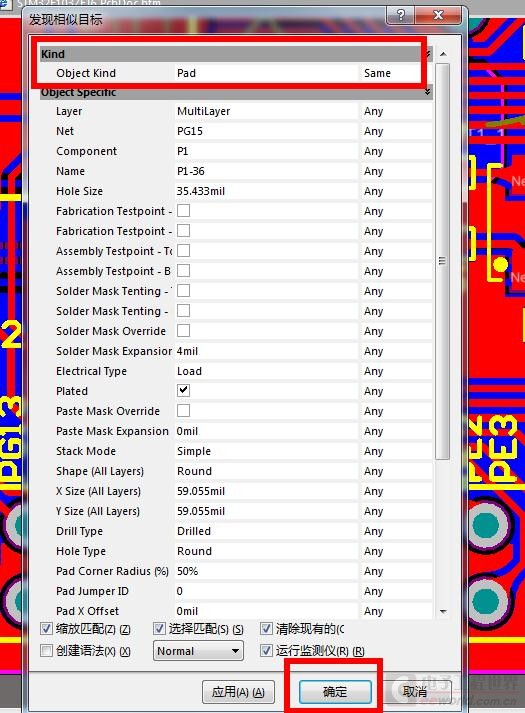Select the Hole Size value field
This screenshot has height=713, width=525.
tap(266, 191)
